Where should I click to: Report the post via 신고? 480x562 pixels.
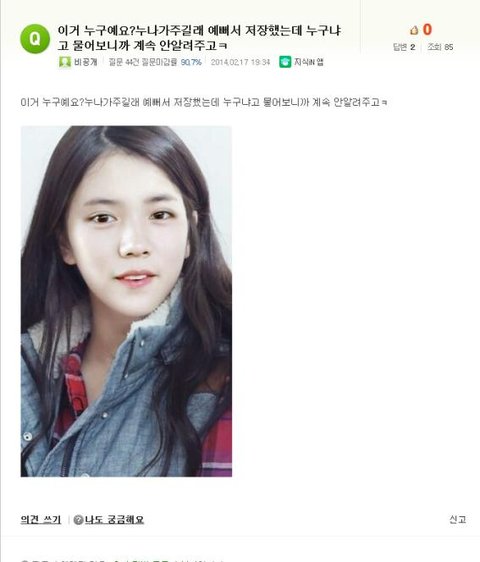458,519
